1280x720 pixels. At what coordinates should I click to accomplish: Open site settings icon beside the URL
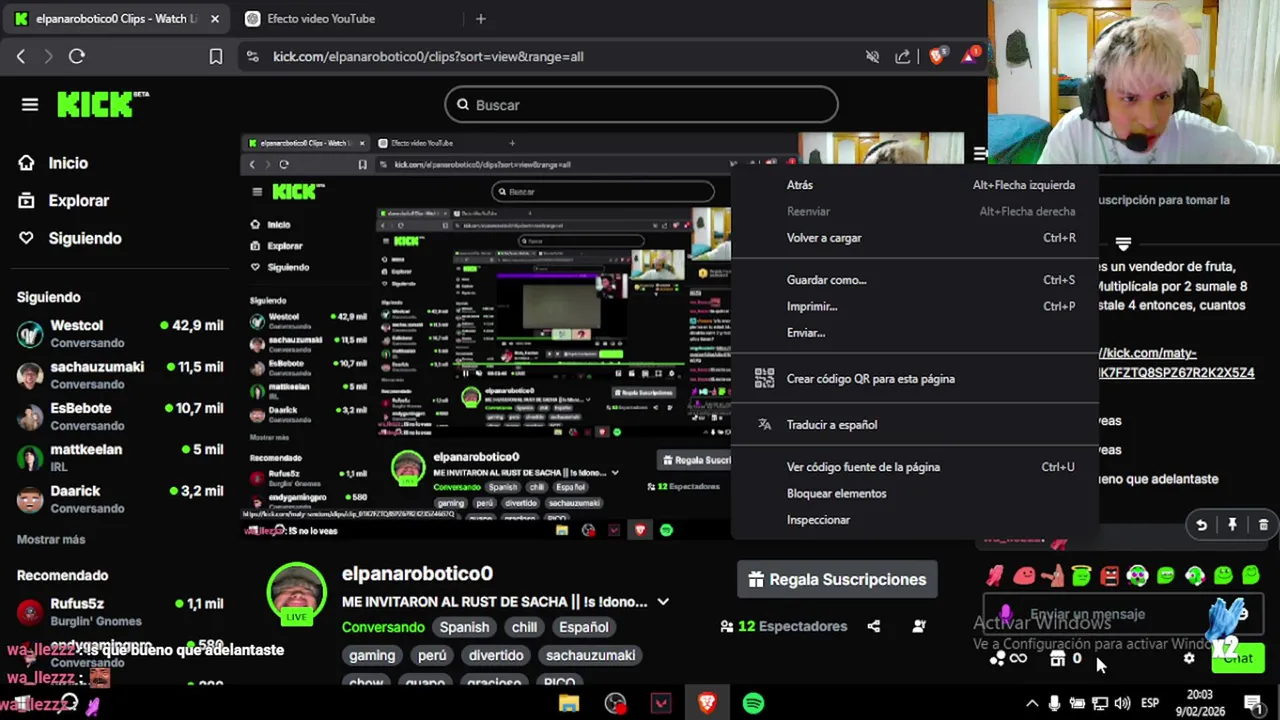click(252, 57)
